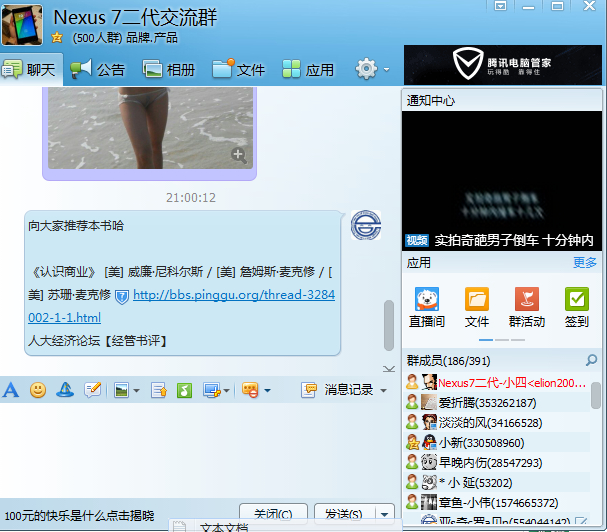Select member 爱折腾(353262187)
Viewport: 607px width, 532px height.
coord(497,403)
